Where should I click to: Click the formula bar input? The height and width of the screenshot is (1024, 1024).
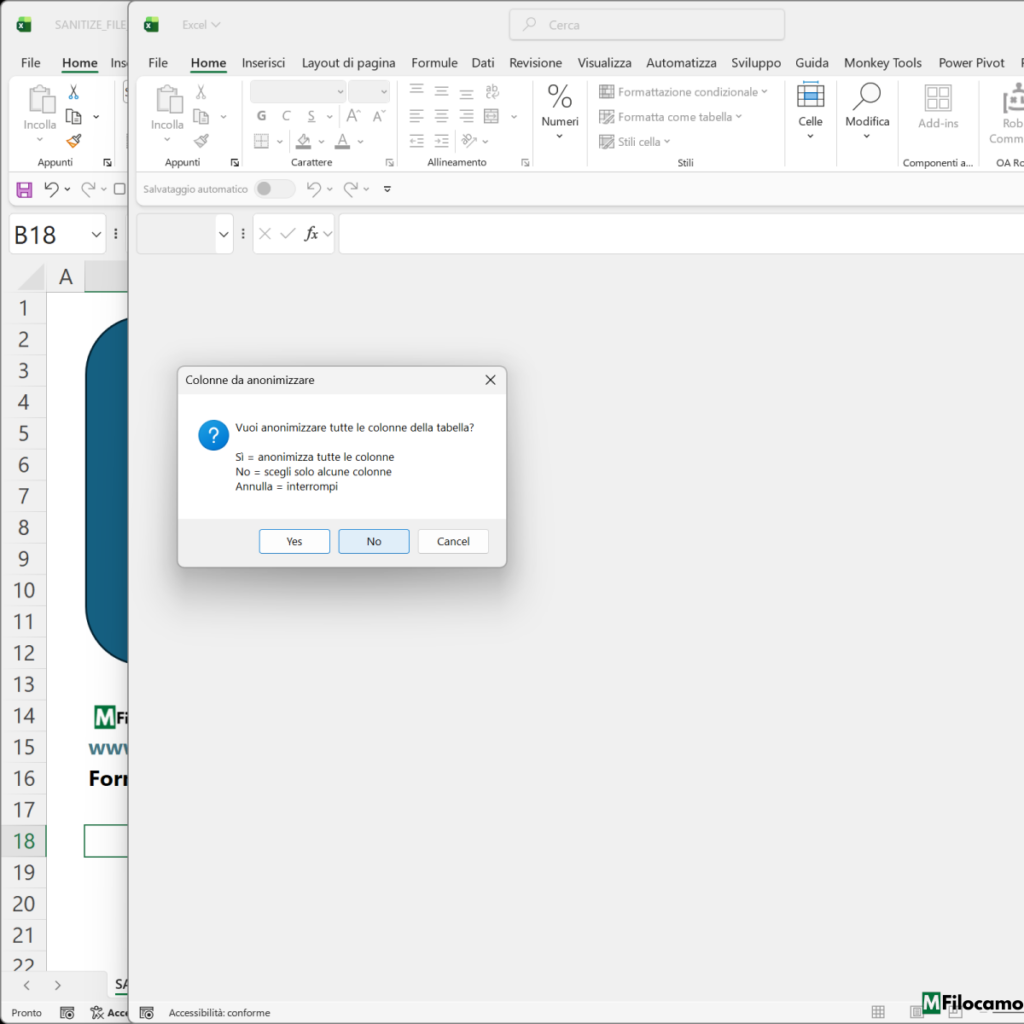pyautogui.click(x=680, y=234)
